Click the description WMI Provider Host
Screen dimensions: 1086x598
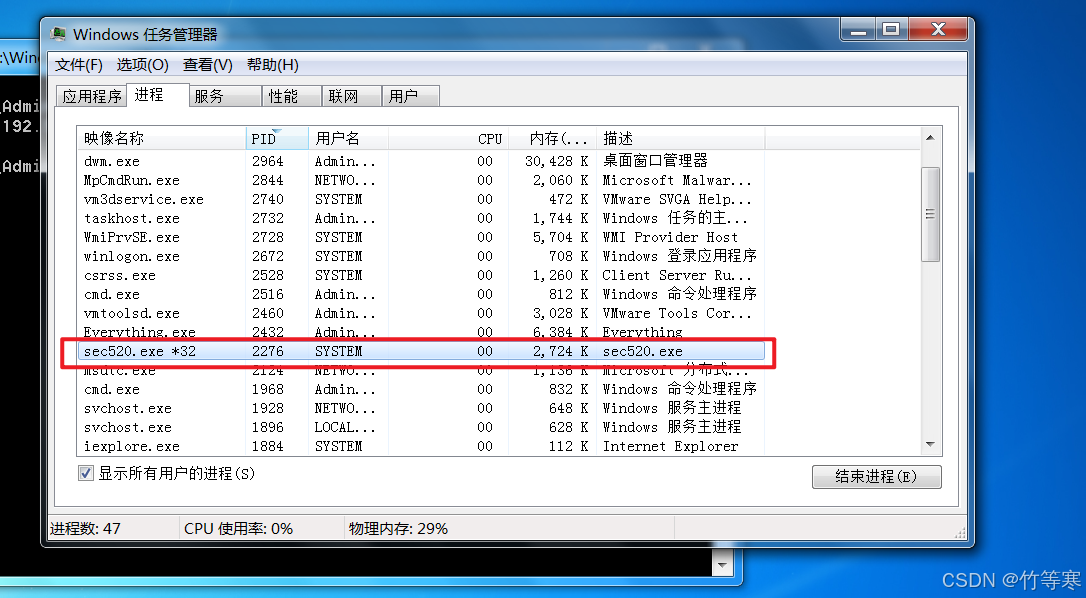click(670, 238)
